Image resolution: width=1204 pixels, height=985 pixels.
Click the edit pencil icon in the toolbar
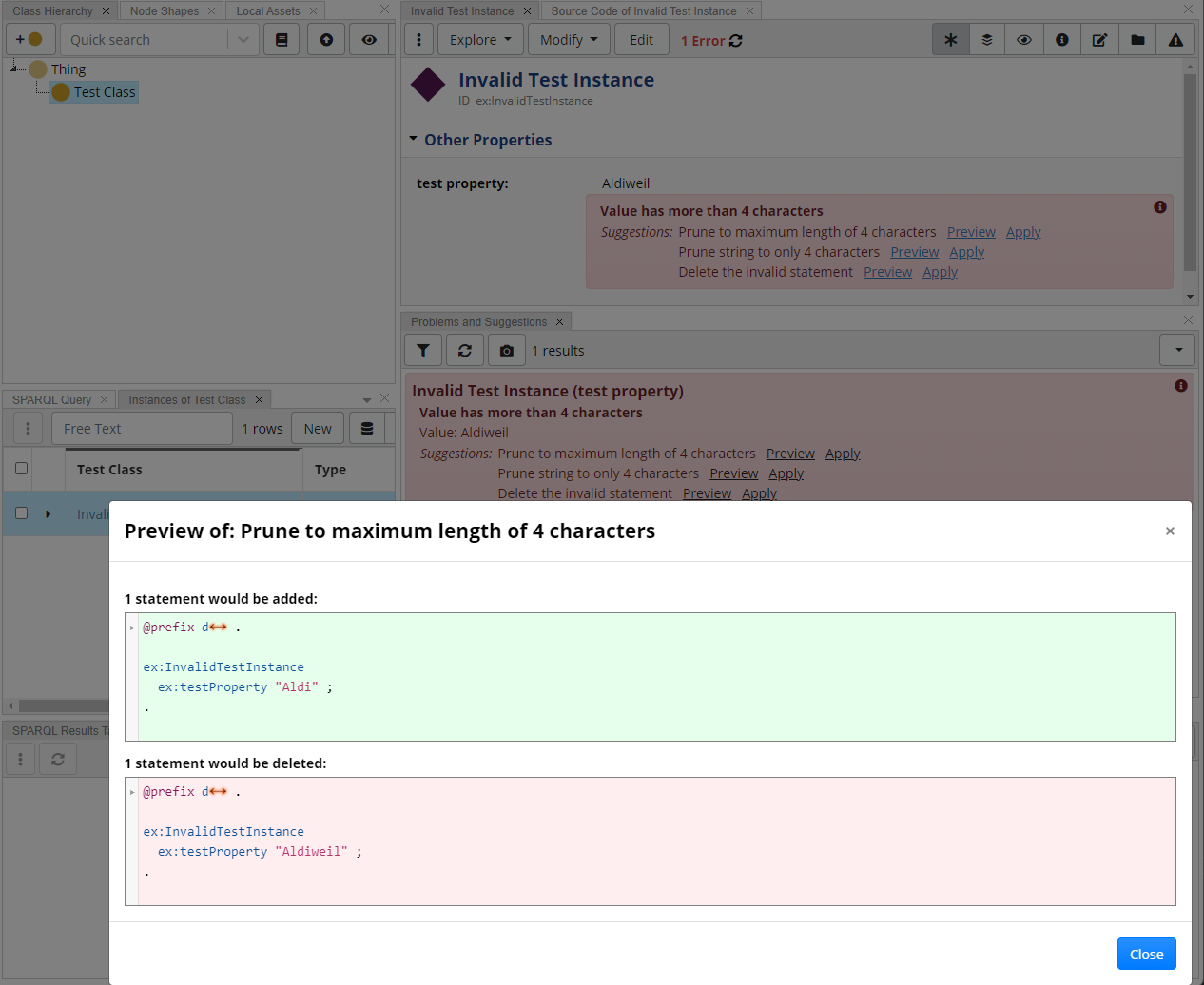(1099, 39)
